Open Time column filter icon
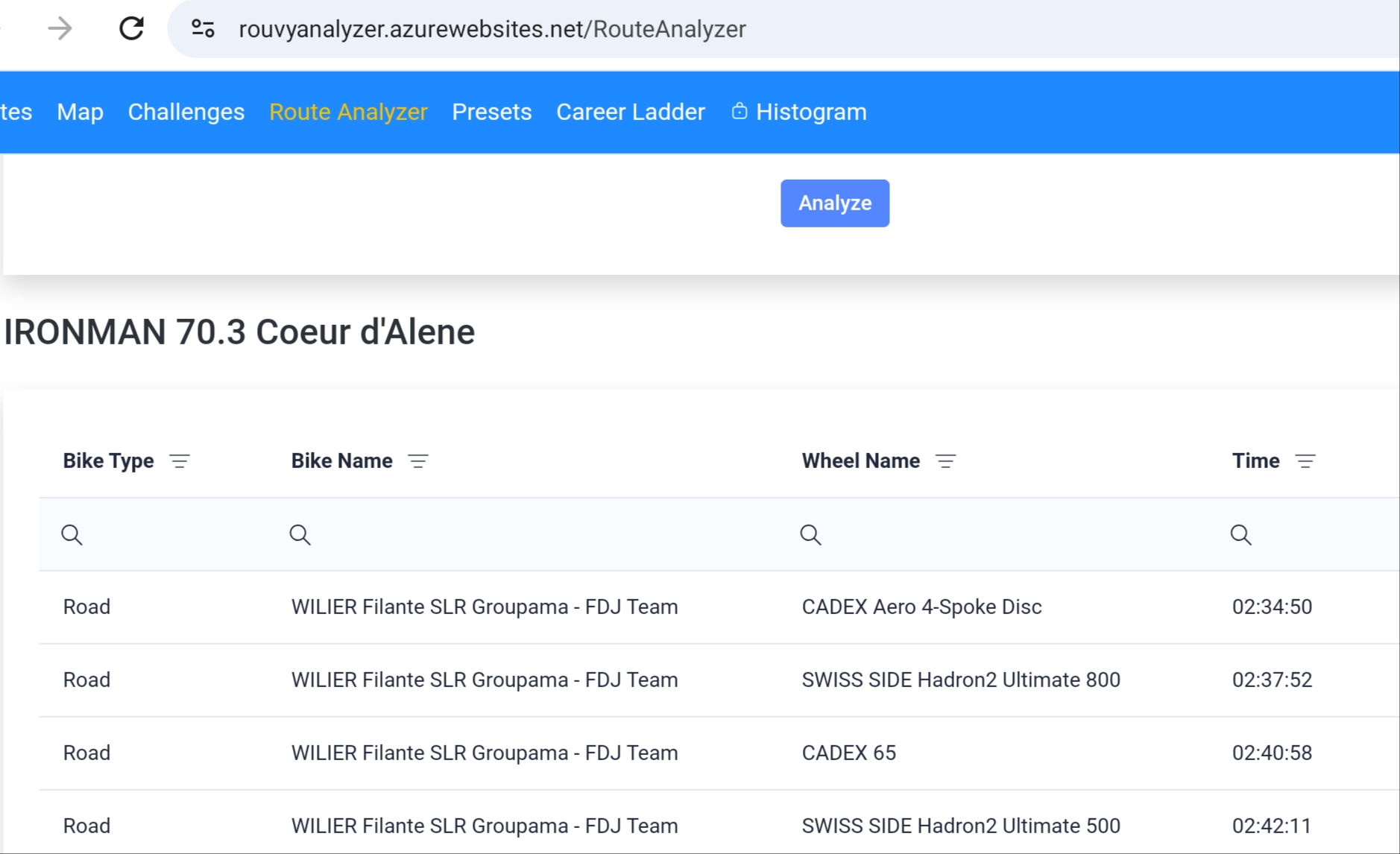Screen dimensions: 1400x854 coord(1305,461)
